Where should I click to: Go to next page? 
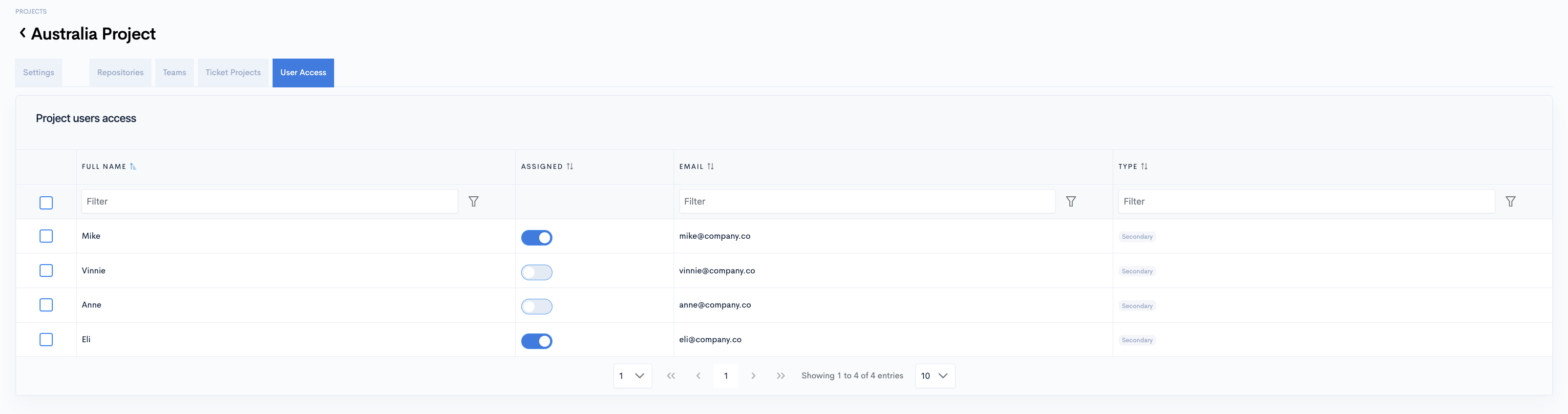point(753,376)
